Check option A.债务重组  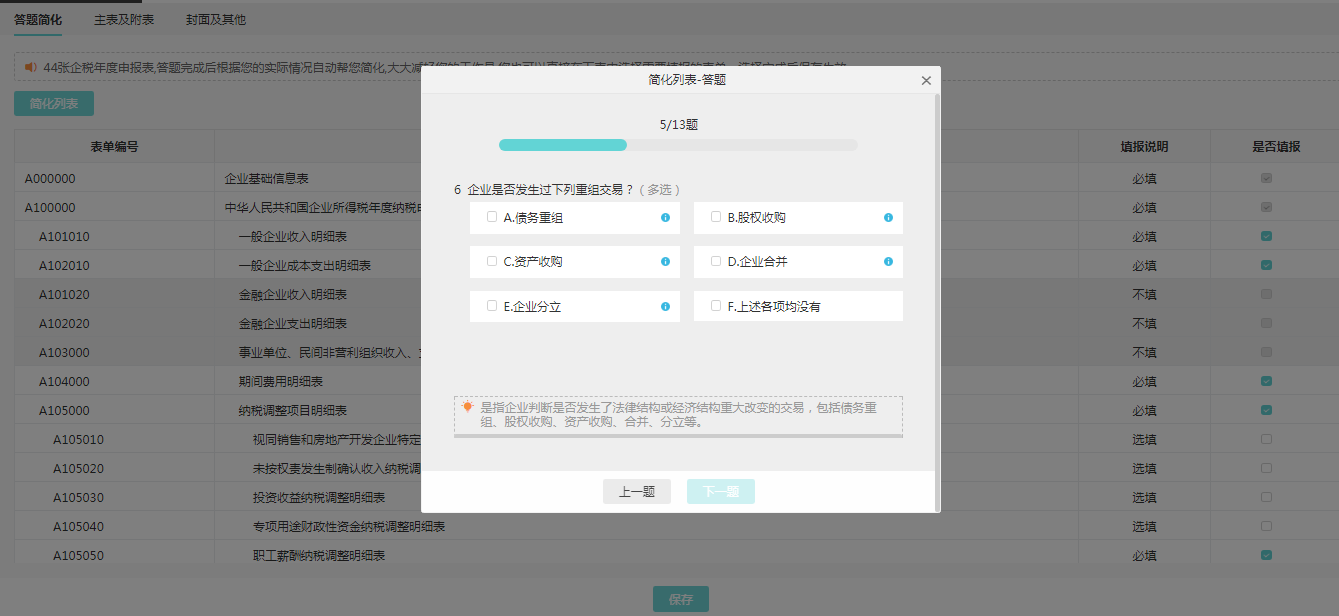coord(492,217)
